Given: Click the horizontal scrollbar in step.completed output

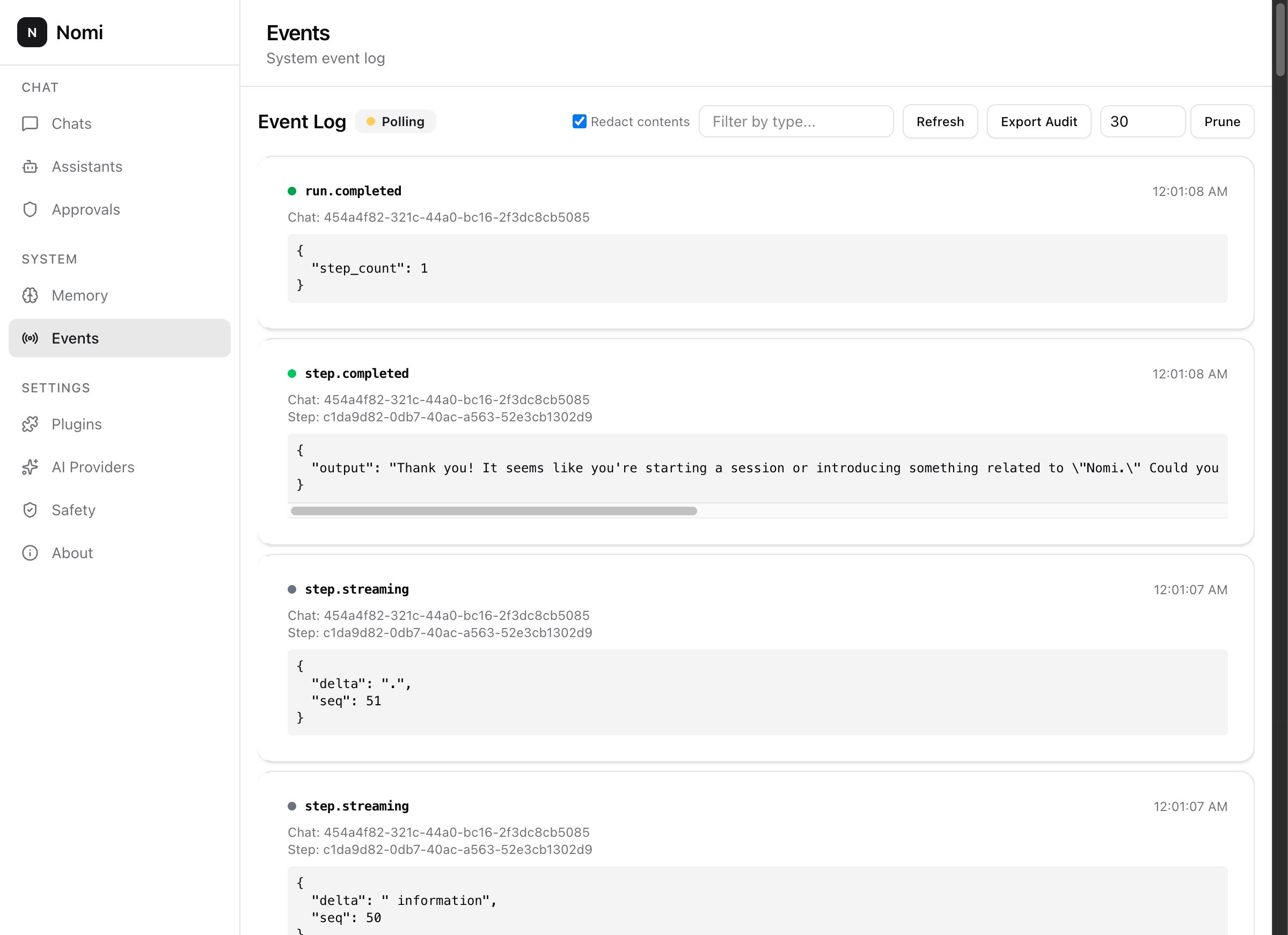Looking at the screenshot, I should click(494, 511).
